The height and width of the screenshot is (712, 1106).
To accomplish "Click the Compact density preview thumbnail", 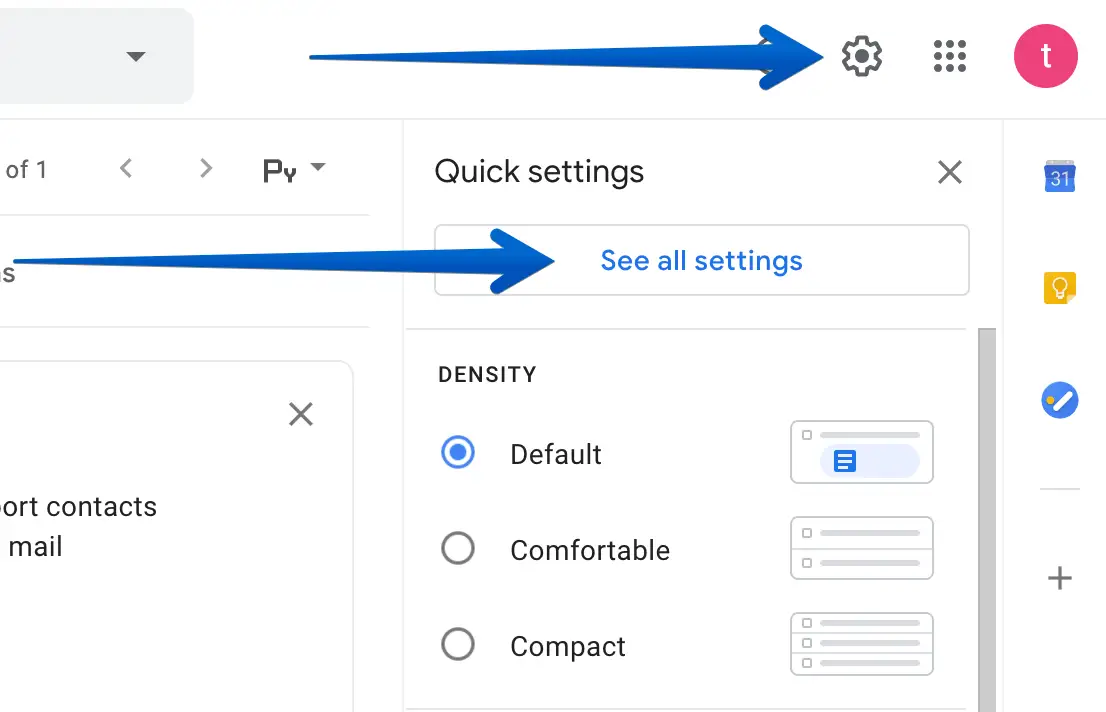I will 861,644.
